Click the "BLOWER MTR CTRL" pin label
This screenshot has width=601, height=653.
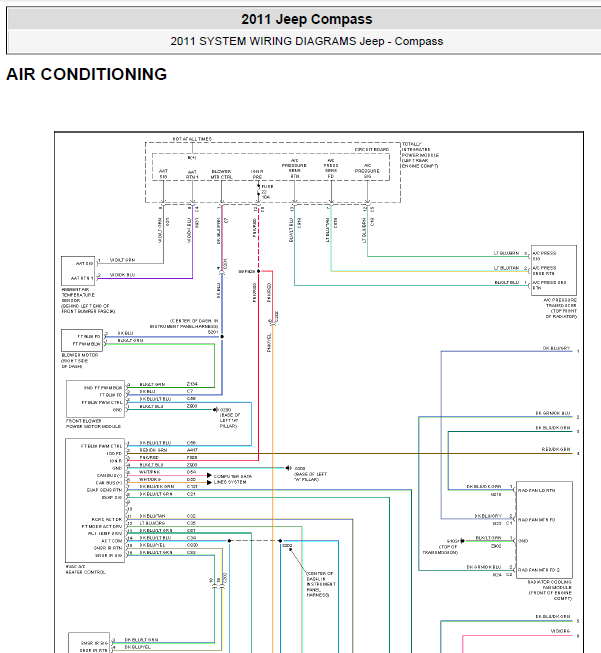click(221, 174)
